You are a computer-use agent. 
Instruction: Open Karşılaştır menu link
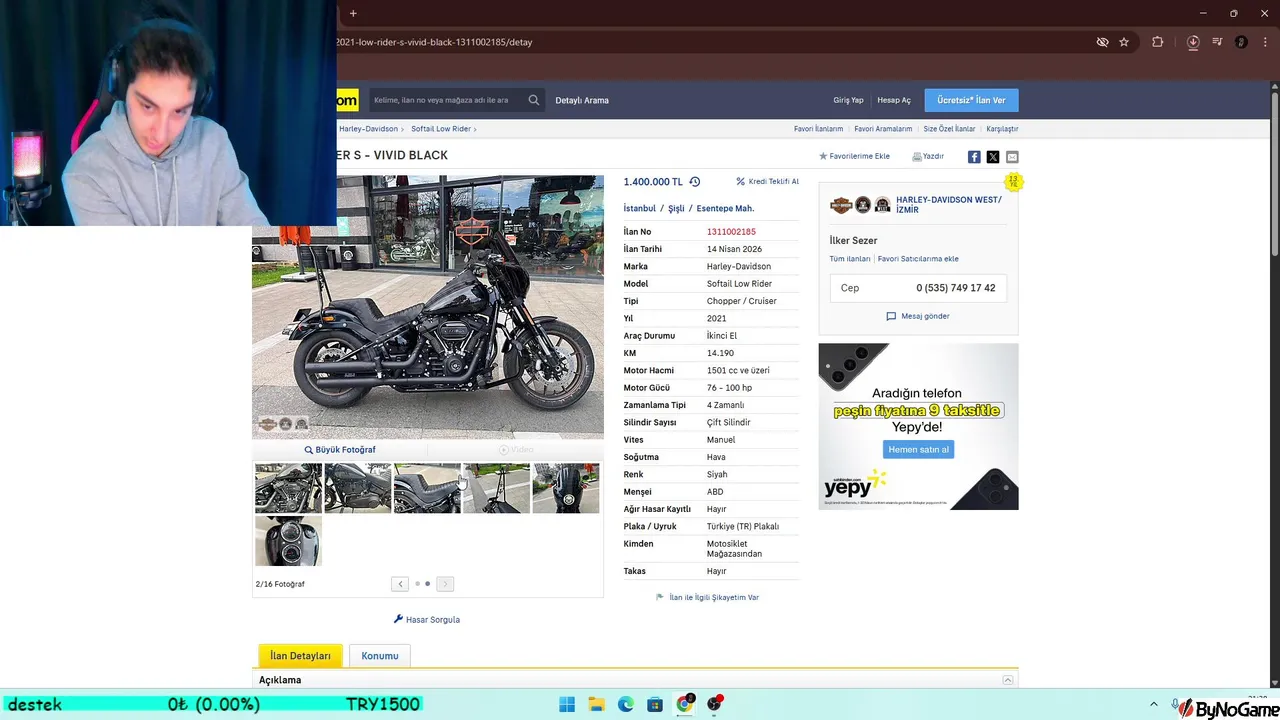(1002, 129)
